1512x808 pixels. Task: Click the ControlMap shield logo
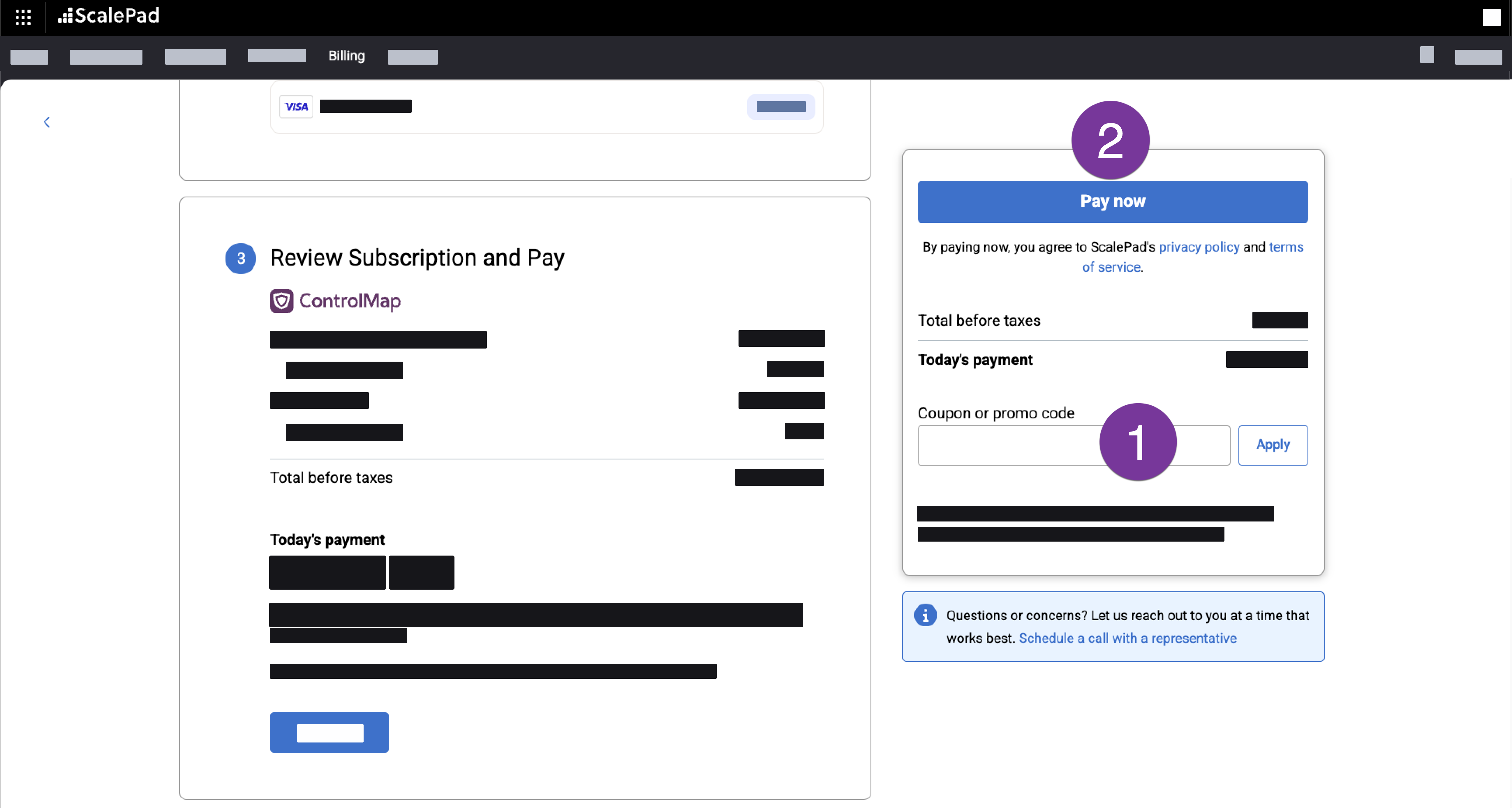(x=281, y=301)
